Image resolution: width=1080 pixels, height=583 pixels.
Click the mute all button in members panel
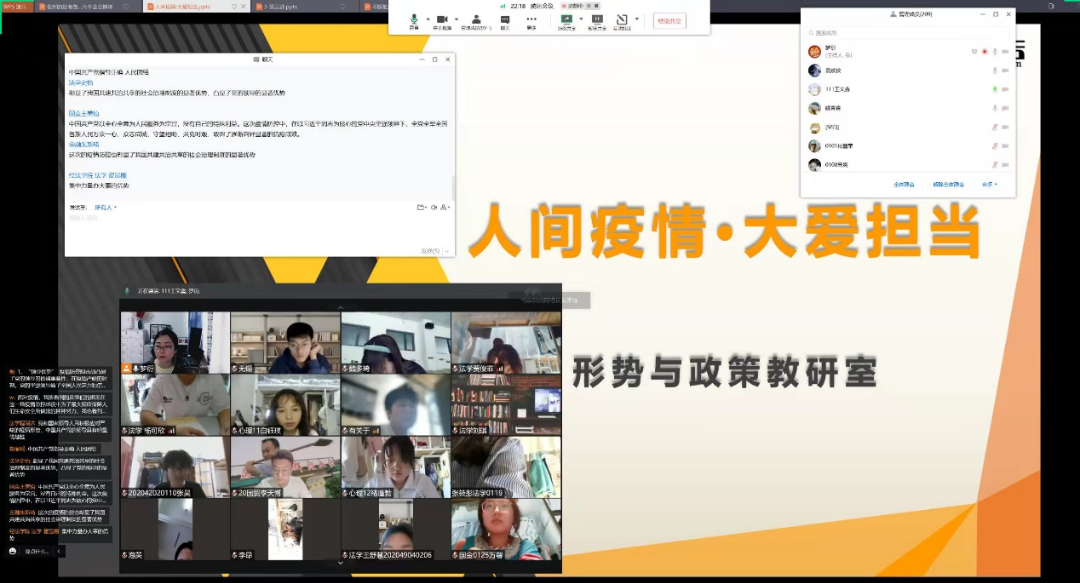pyautogui.click(x=903, y=184)
